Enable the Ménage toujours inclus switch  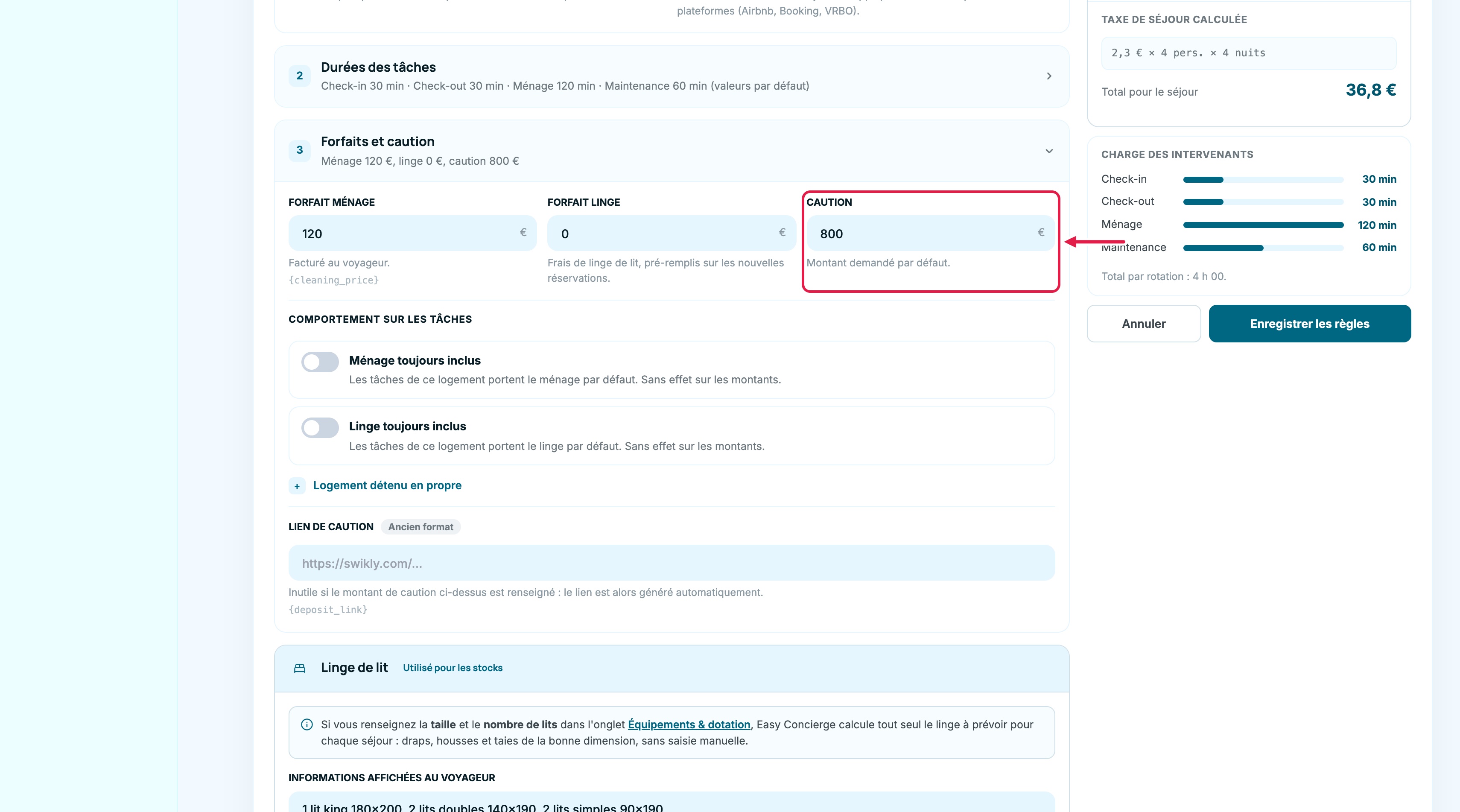tap(320, 362)
